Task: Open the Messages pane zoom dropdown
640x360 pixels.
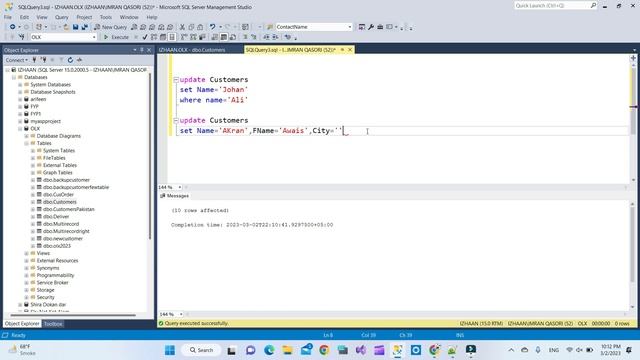Action: 181,314
